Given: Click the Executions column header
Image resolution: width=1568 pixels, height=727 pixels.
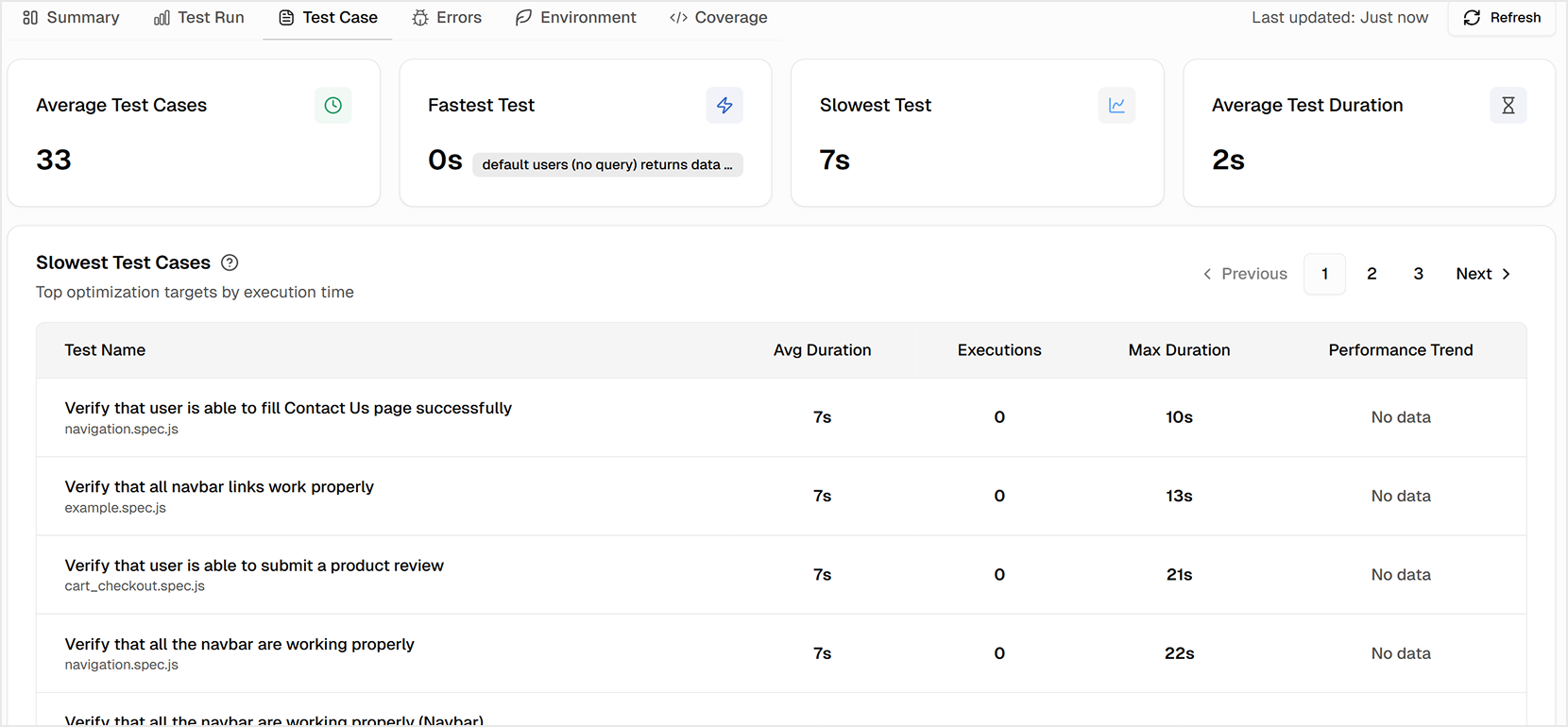Looking at the screenshot, I should pos(999,350).
